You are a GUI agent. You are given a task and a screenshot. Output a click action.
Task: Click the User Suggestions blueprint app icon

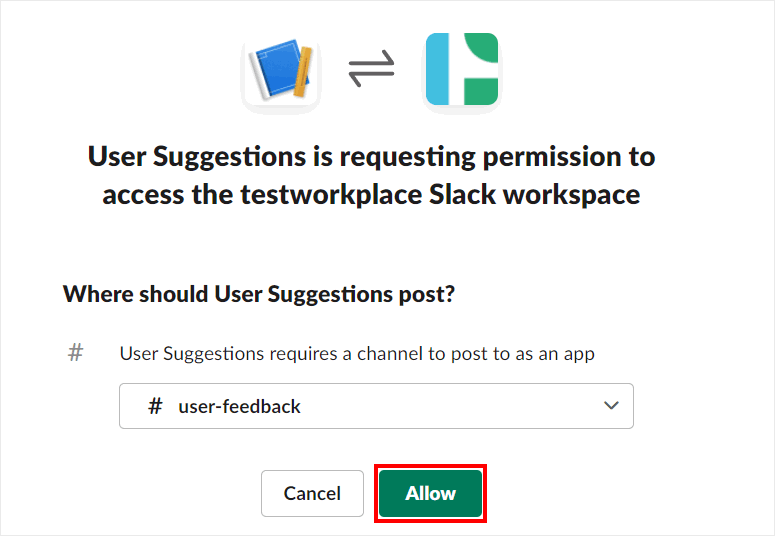281,70
